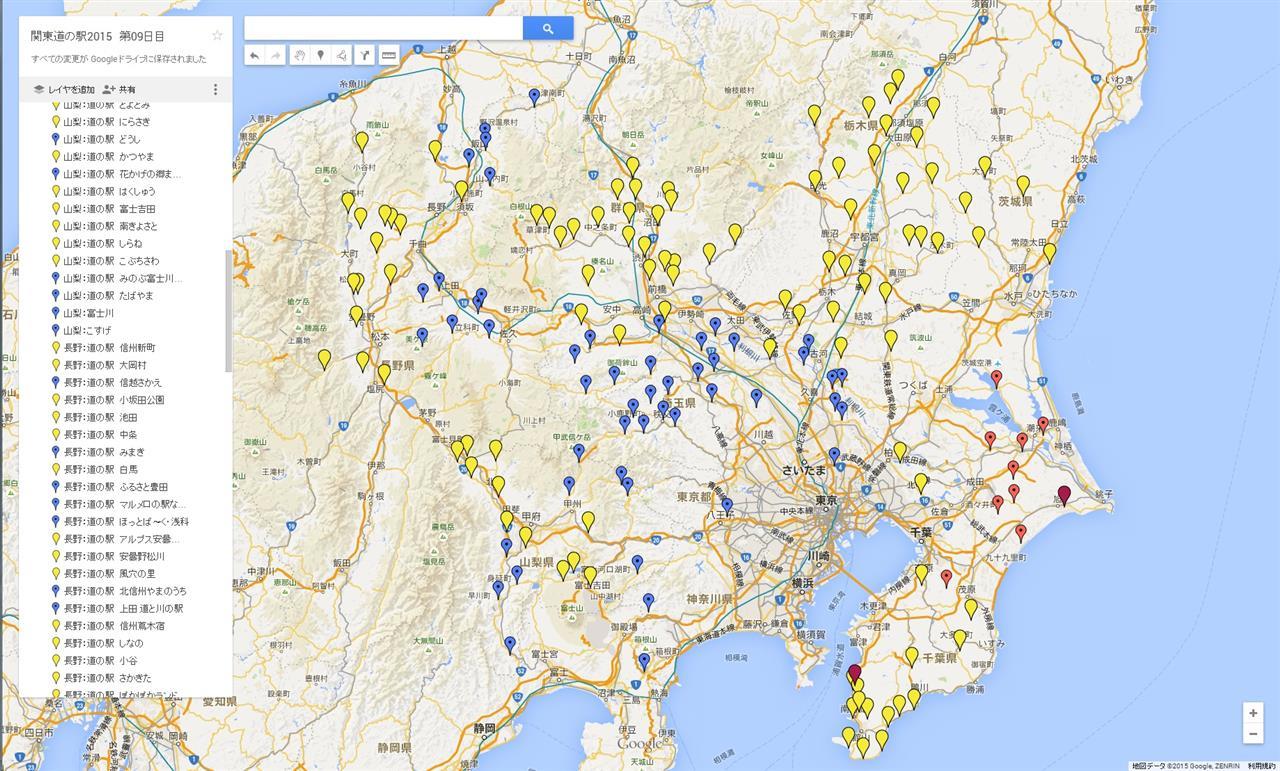Select list item 道の駅 上田 道と川の駅
The height and width of the screenshot is (771, 1280).
124,608
